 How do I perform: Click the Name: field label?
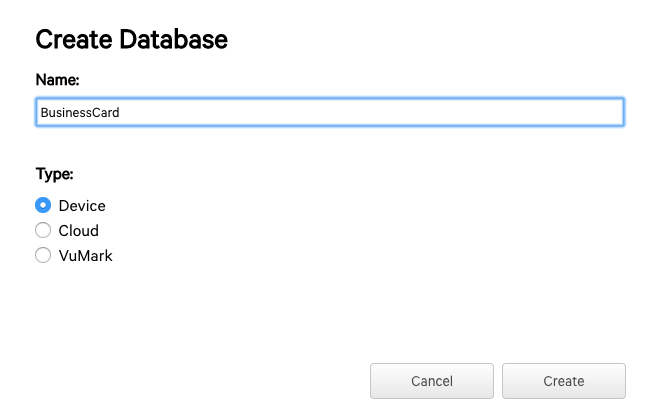[57, 79]
